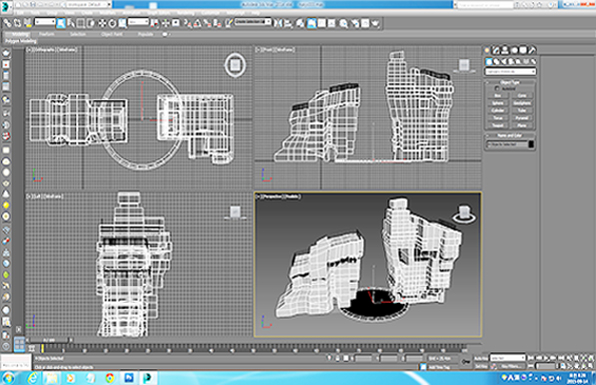Toggle Angle Snap

[197, 23]
